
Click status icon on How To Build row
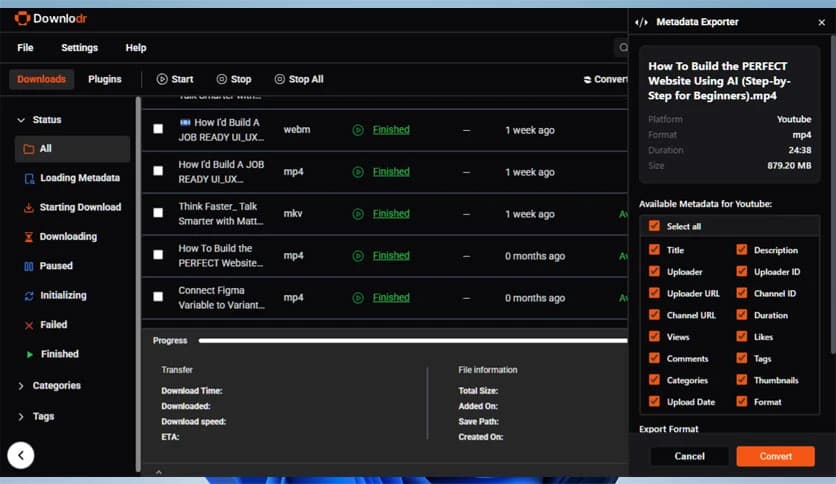(358, 256)
